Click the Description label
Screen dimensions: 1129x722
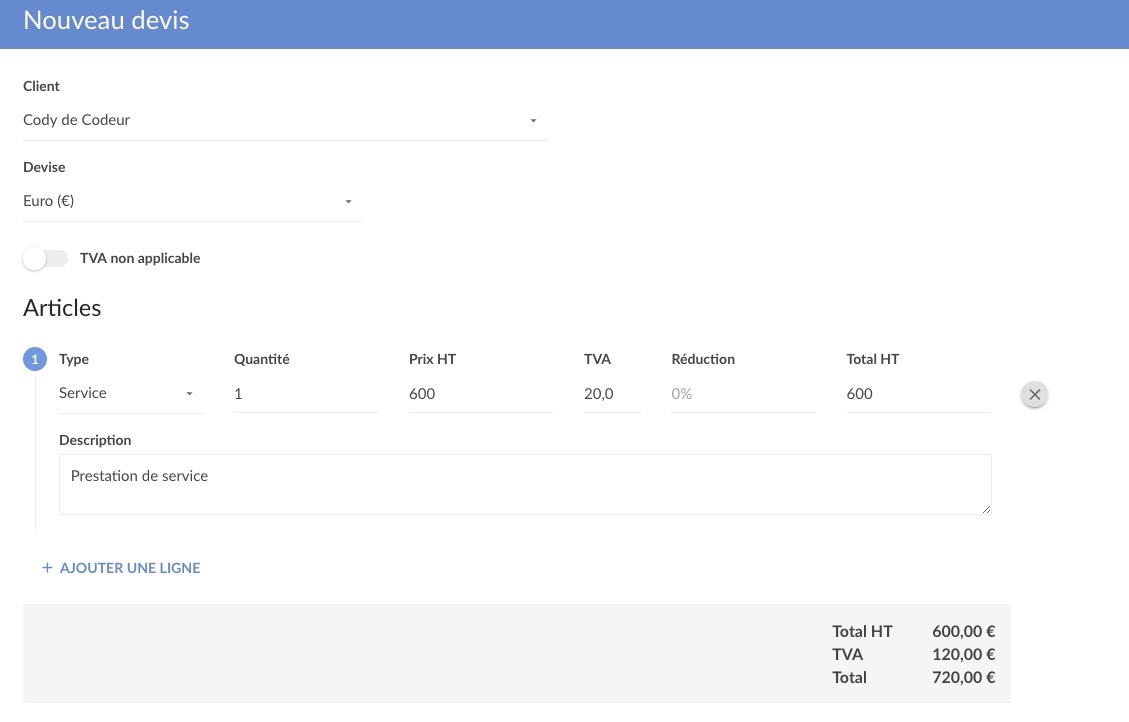tap(95, 440)
